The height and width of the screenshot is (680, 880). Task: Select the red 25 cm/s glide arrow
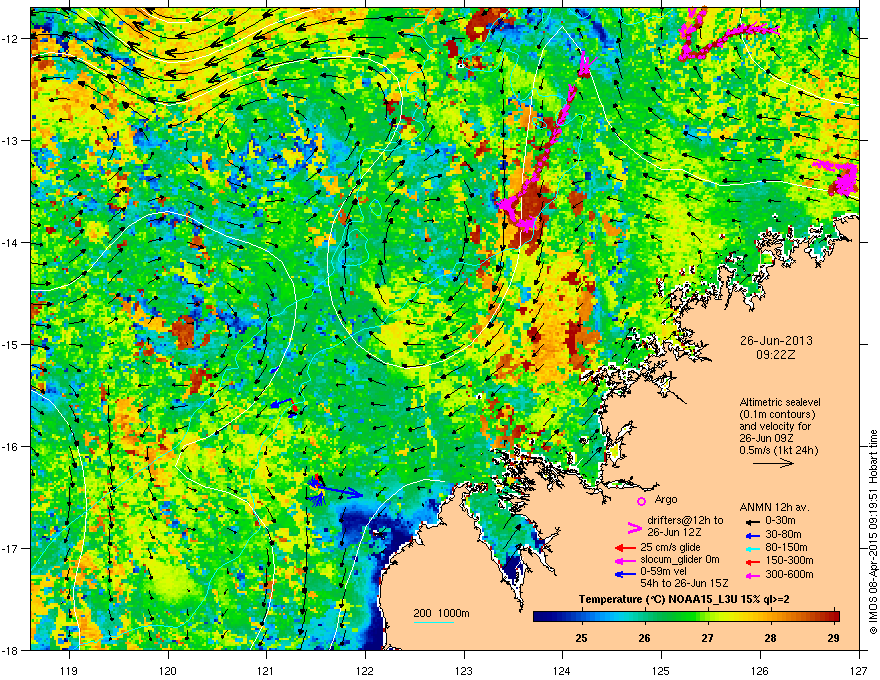point(625,548)
